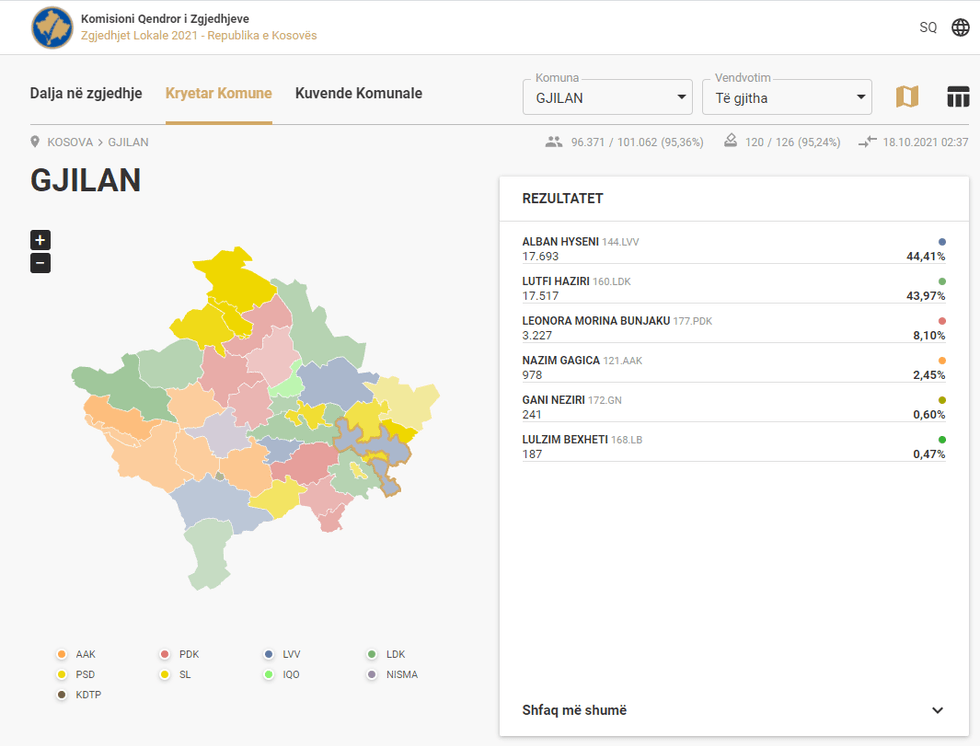Image resolution: width=980 pixels, height=746 pixels.
Task: Toggle PDK party in map legend
Action: [x=165, y=655]
